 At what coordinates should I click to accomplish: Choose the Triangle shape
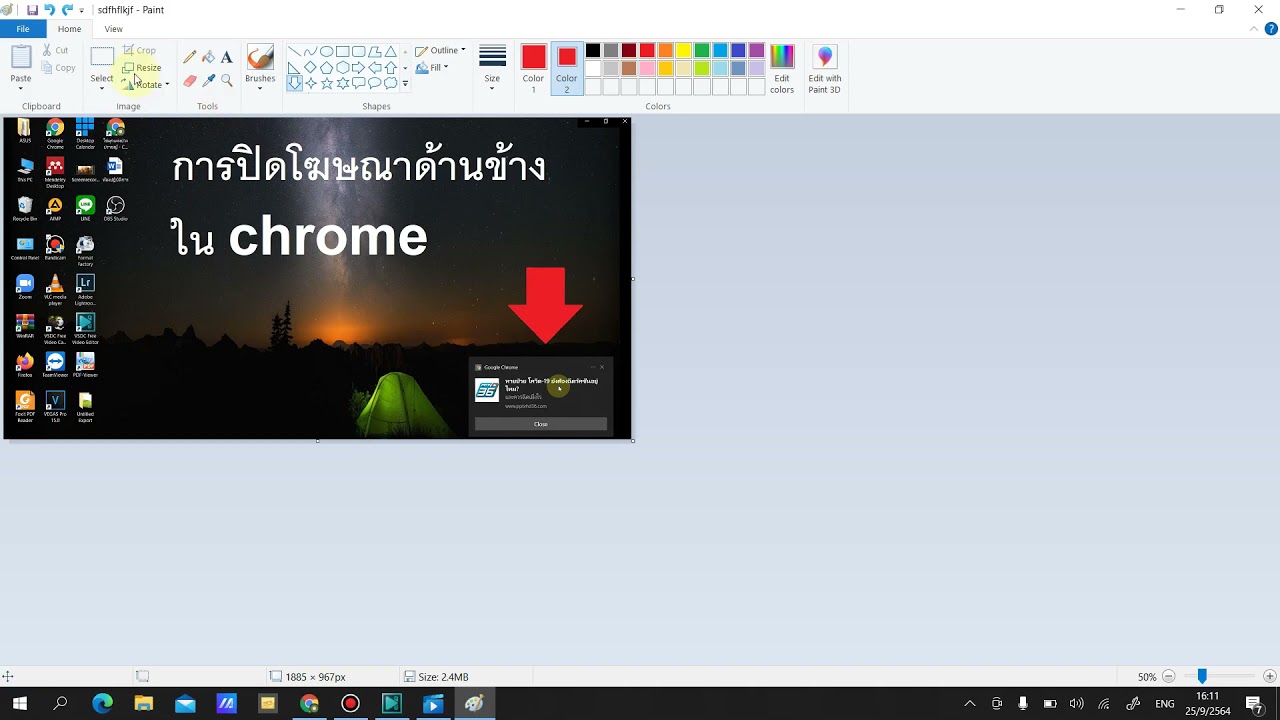tap(390, 51)
